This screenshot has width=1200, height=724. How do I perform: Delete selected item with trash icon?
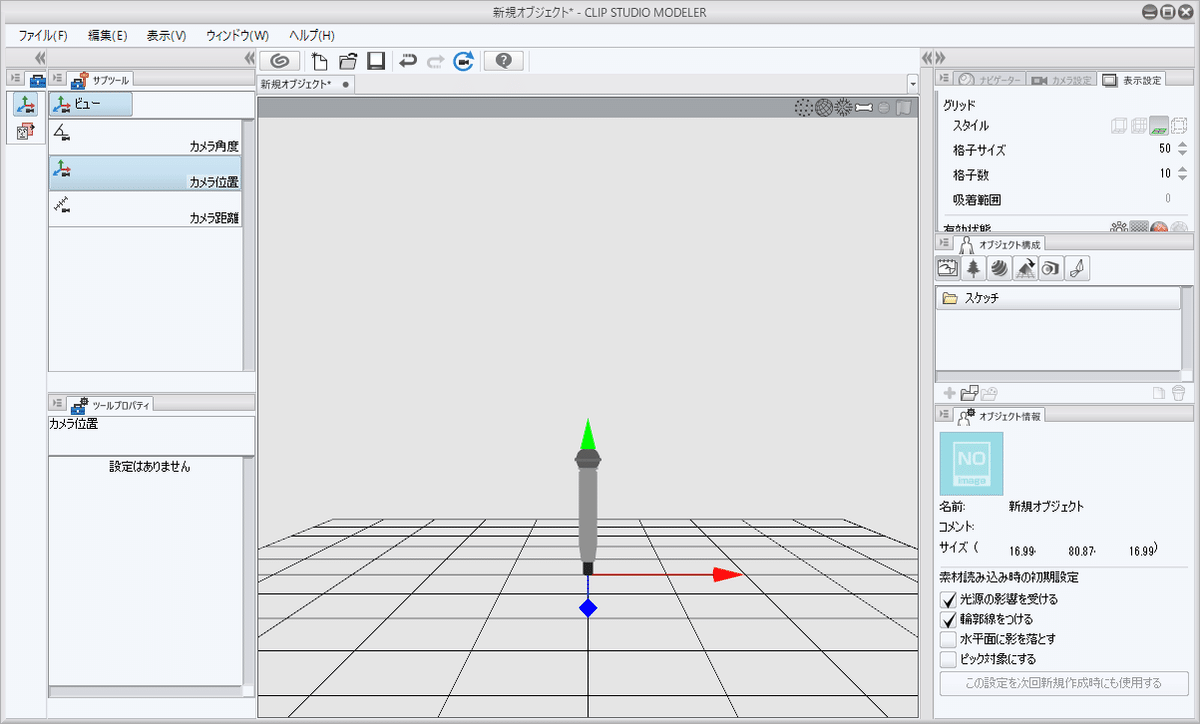click(x=1179, y=393)
